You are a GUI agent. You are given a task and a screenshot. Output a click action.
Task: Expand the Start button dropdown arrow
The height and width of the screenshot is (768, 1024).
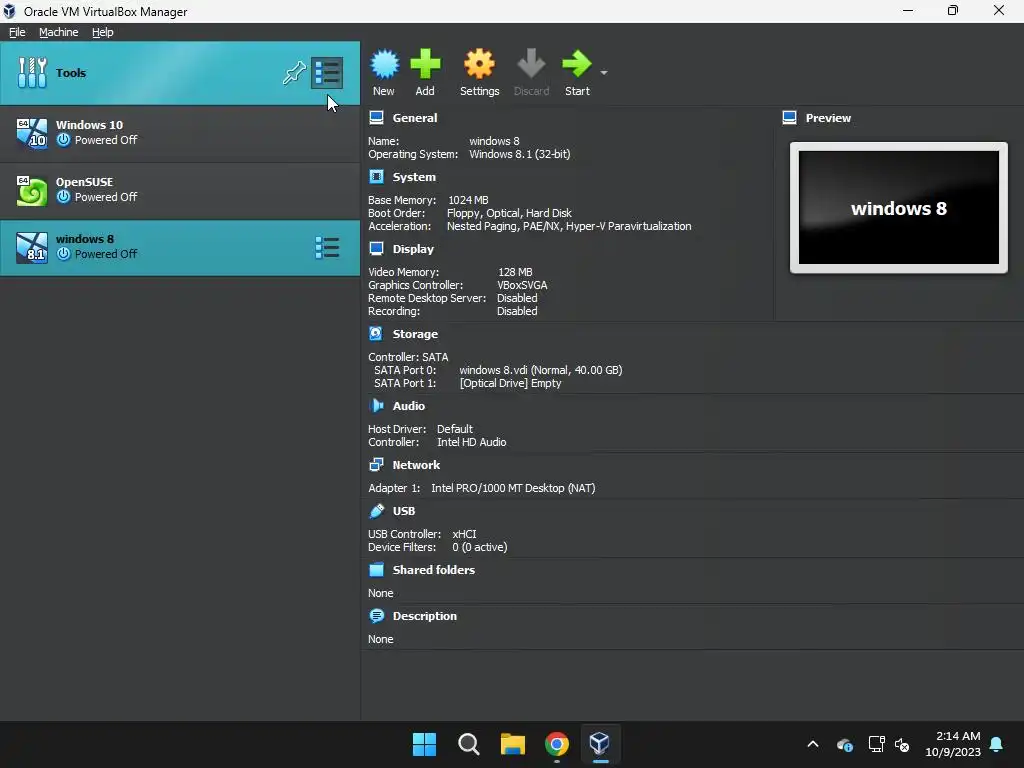coord(604,72)
